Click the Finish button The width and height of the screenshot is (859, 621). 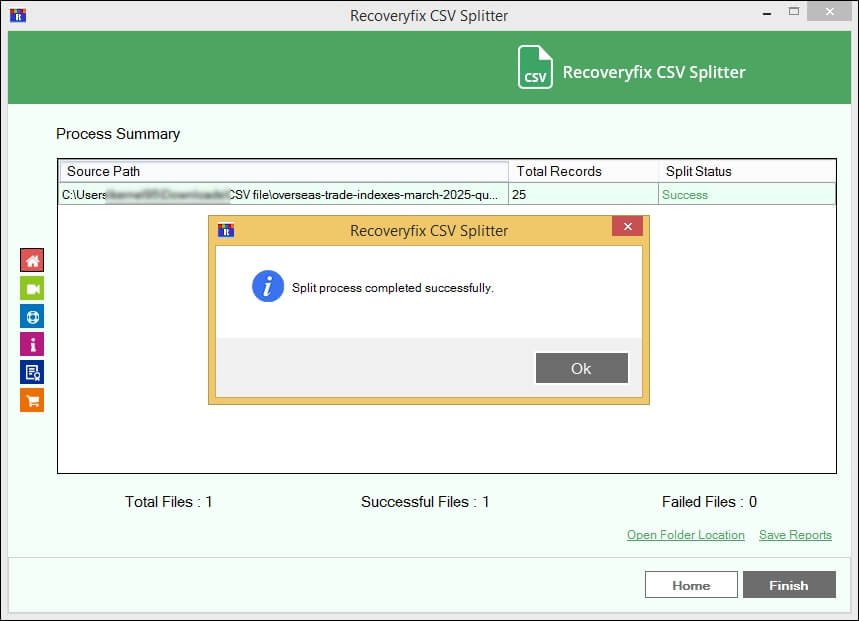click(x=789, y=585)
